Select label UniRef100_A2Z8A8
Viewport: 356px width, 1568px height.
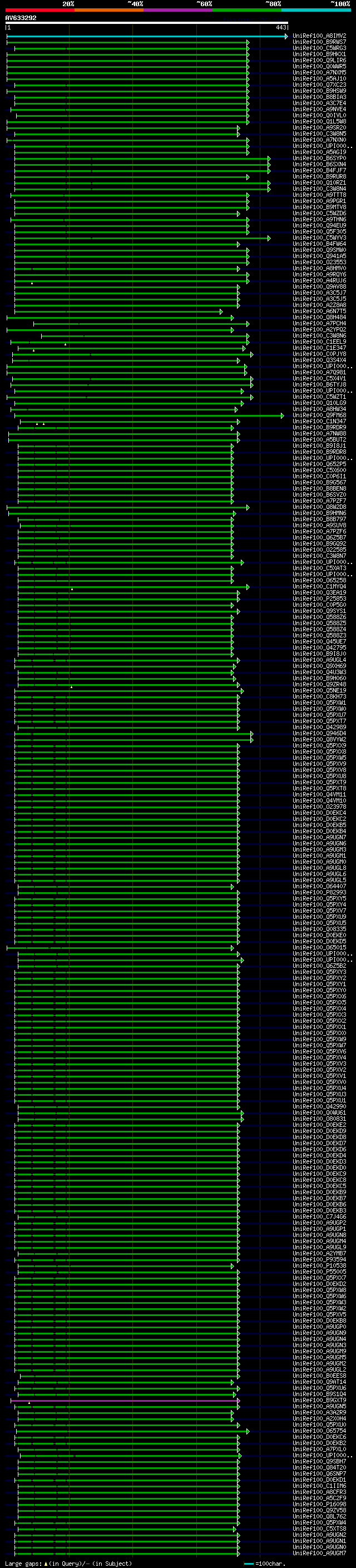319,305
